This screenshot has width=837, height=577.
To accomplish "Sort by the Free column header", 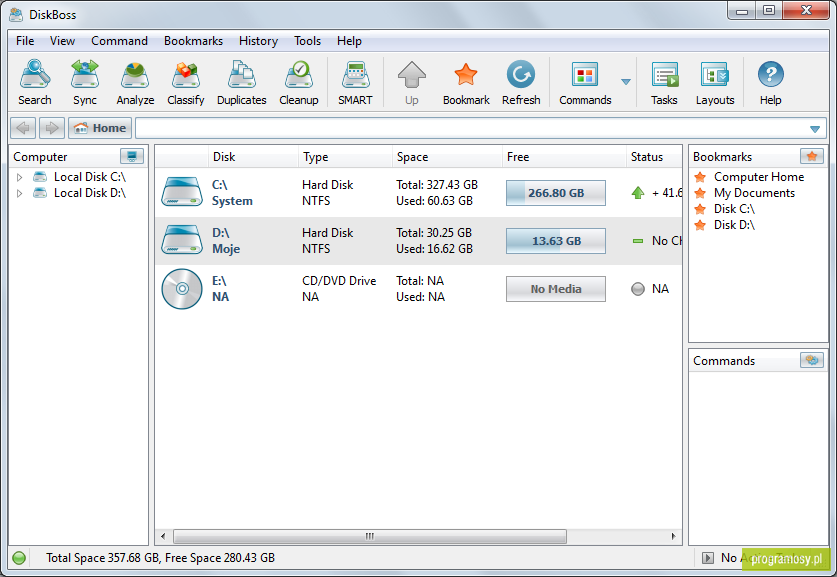I will 564,157.
